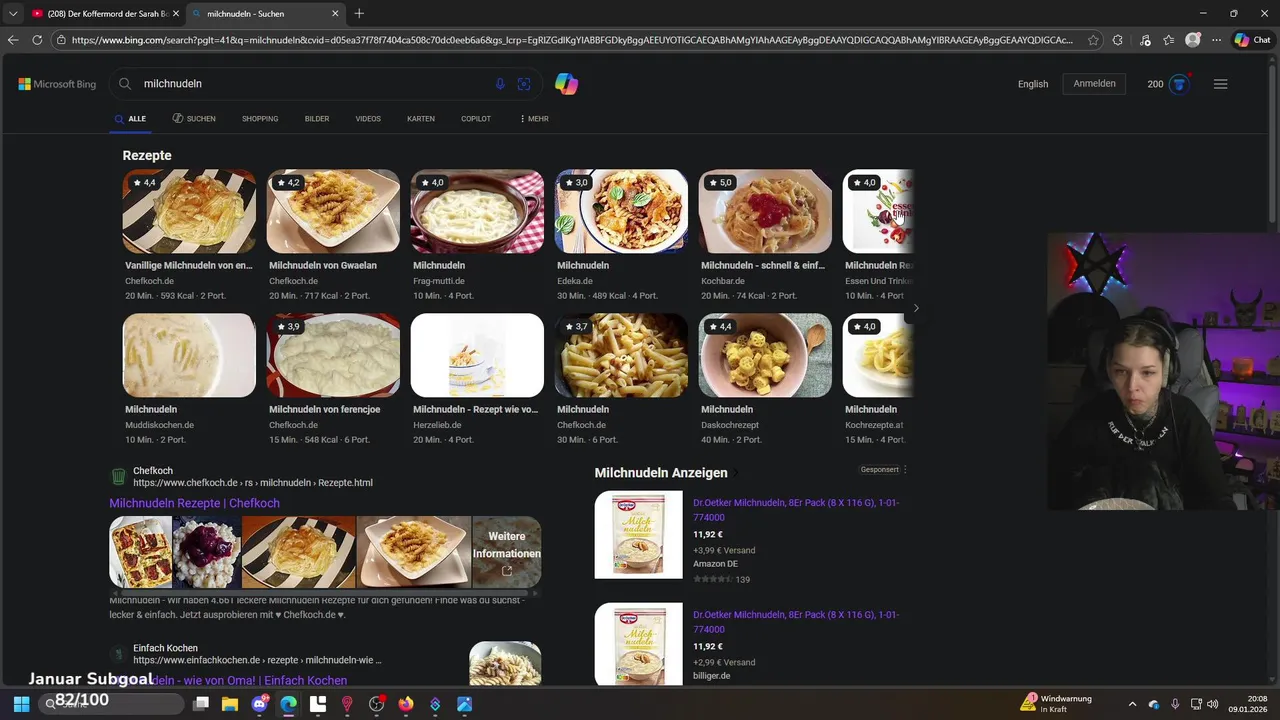Screen dimensions: 1280x720
Task: Open the Chefkoch site URL breadcrumb
Action: (x=253, y=483)
